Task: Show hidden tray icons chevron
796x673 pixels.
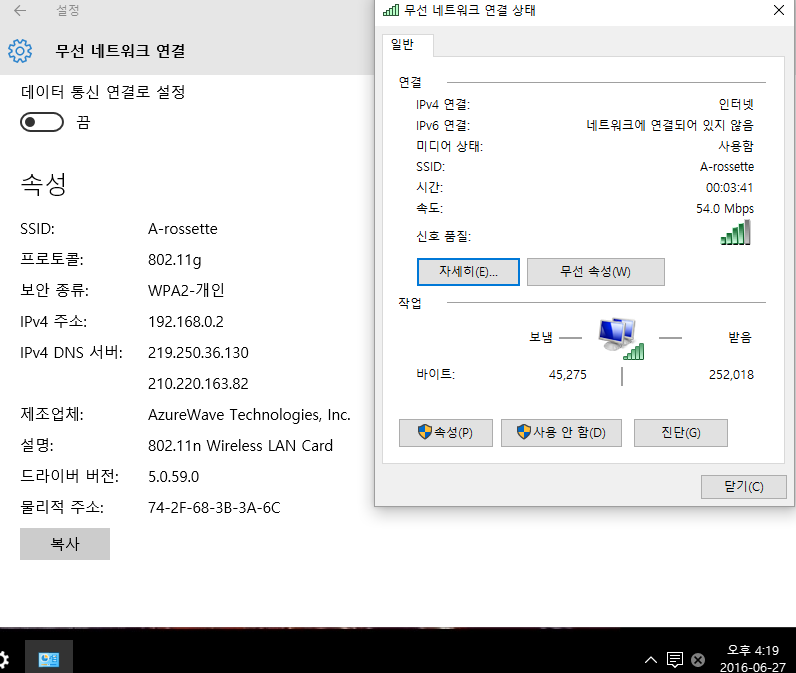Action: pos(651,659)
